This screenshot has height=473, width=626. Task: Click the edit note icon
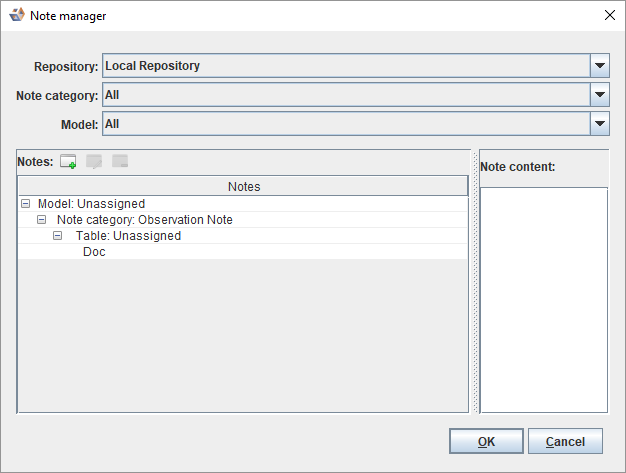(x=94, y=161)
